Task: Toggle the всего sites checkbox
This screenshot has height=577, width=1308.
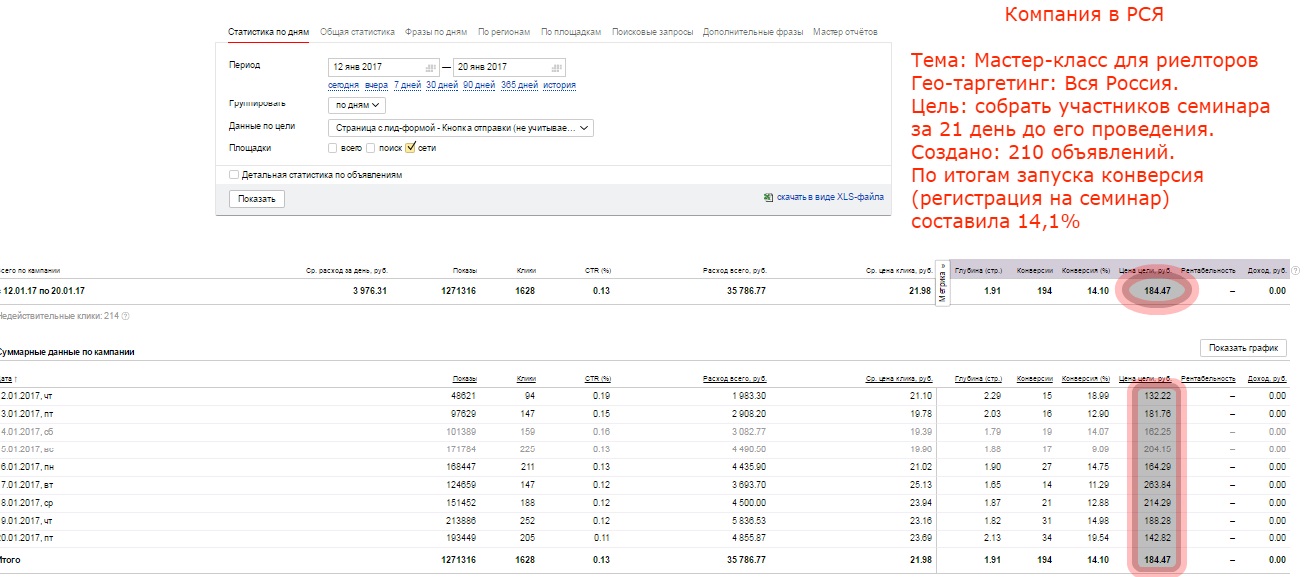Action: (x=333, y=148)
